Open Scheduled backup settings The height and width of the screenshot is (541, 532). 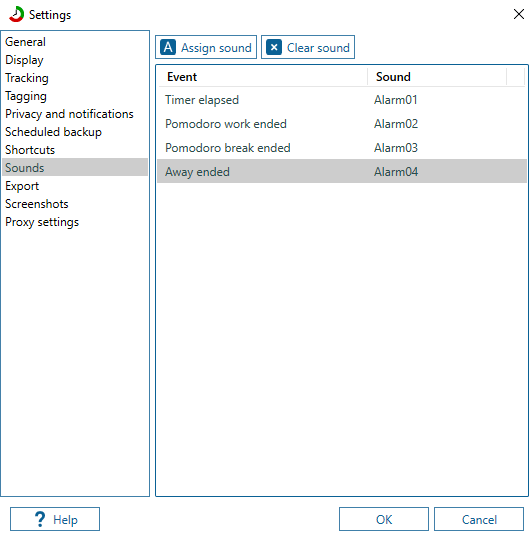(53, 132)
